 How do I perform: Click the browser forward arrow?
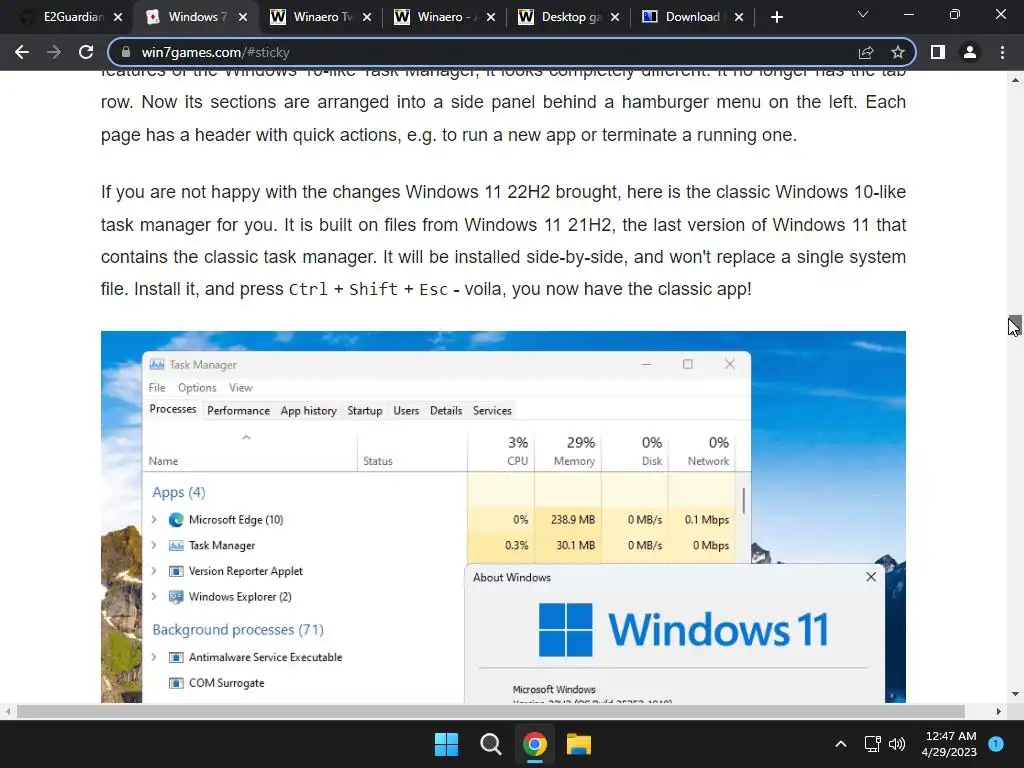[54, 52]
